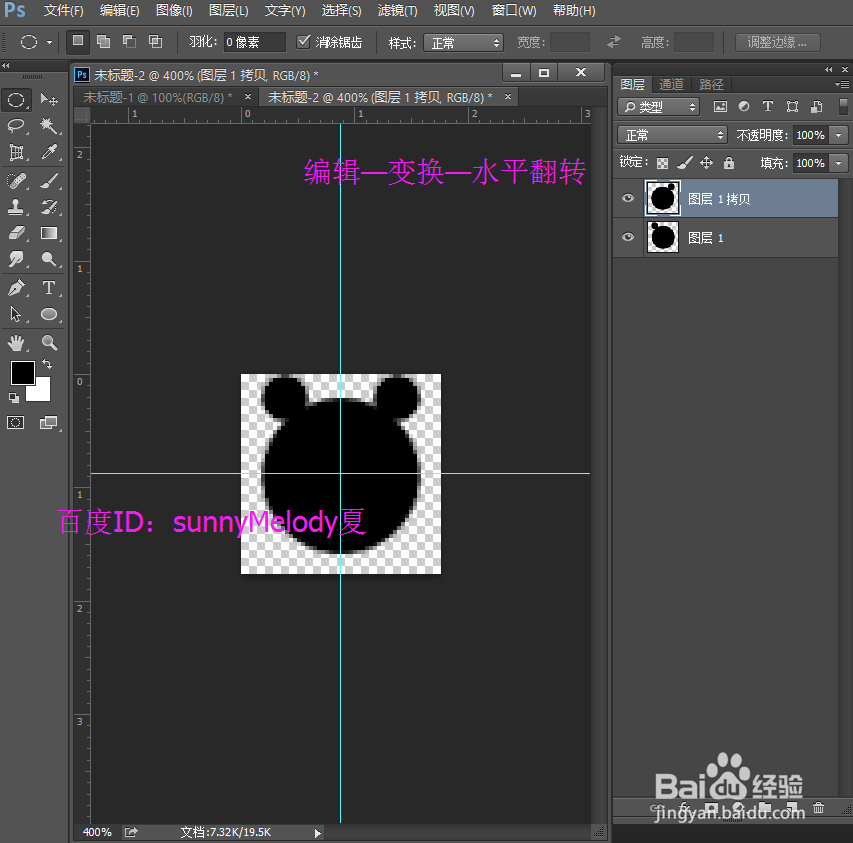
Task: Click Add to Selection mode
Action: (x=103, y=41)
